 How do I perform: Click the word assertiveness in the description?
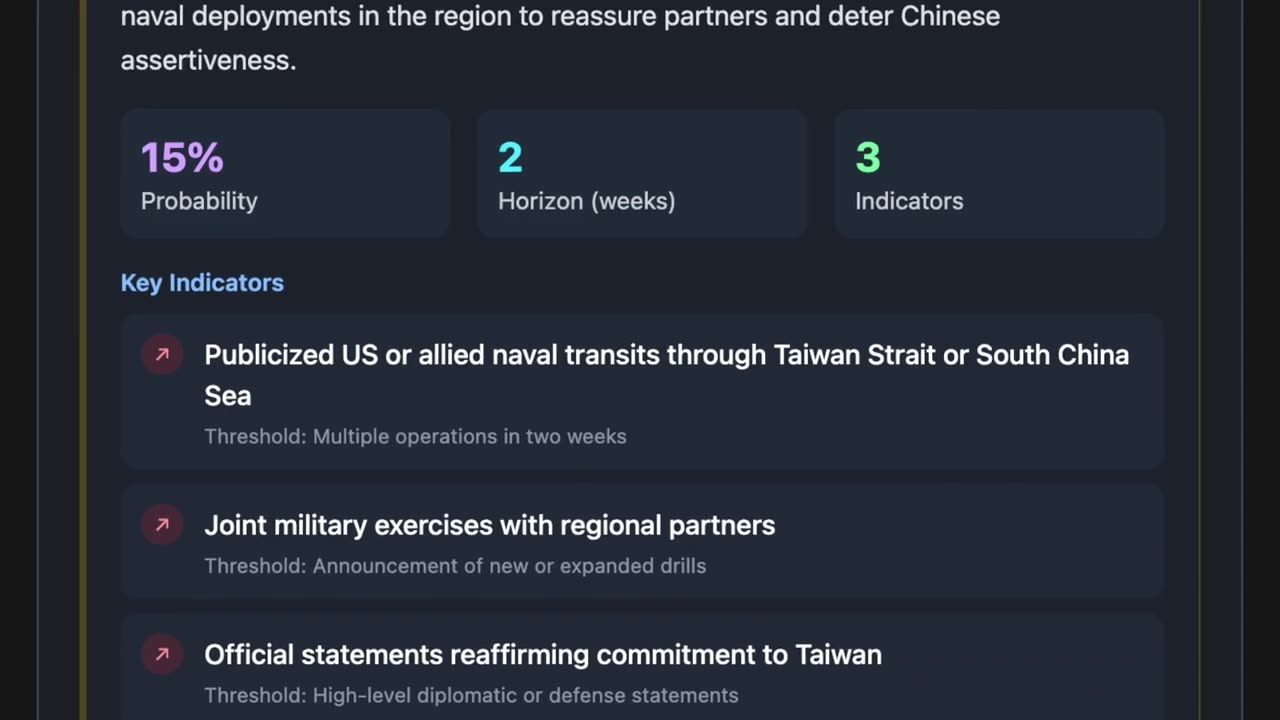pos(208,60)
